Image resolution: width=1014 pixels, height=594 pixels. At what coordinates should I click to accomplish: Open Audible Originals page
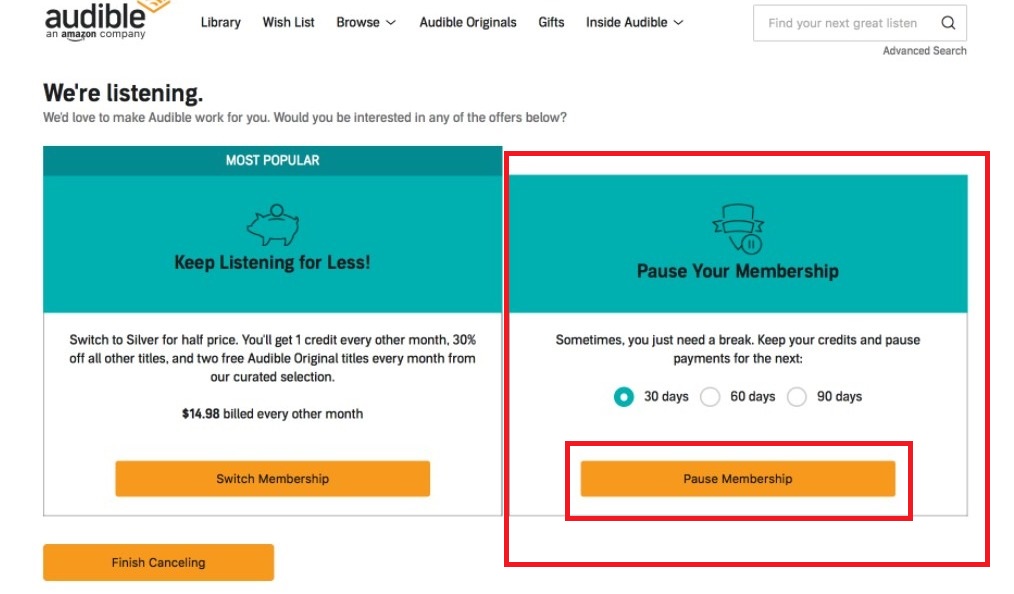[468, 22]
